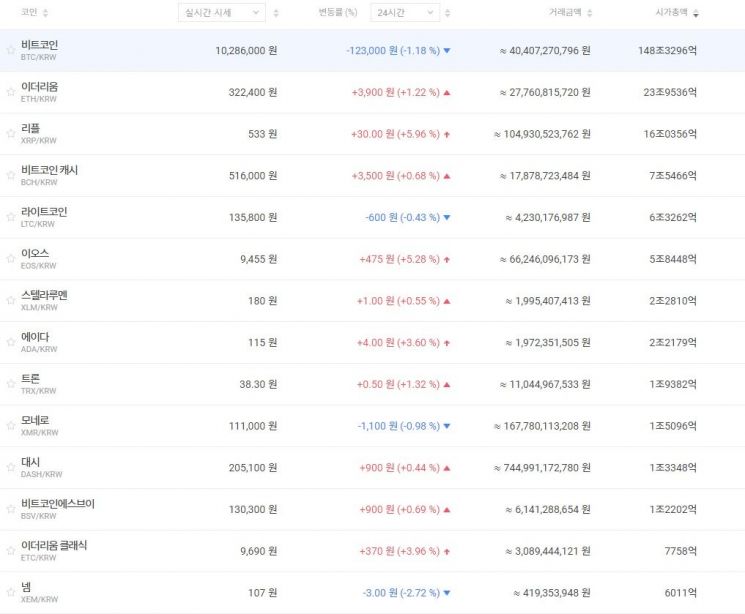Image resolution: width=745 pixels, height=614 pixels.
Task: Select the price 10,286,000 원
Action: pyautogui.click(x=246, y=50)
